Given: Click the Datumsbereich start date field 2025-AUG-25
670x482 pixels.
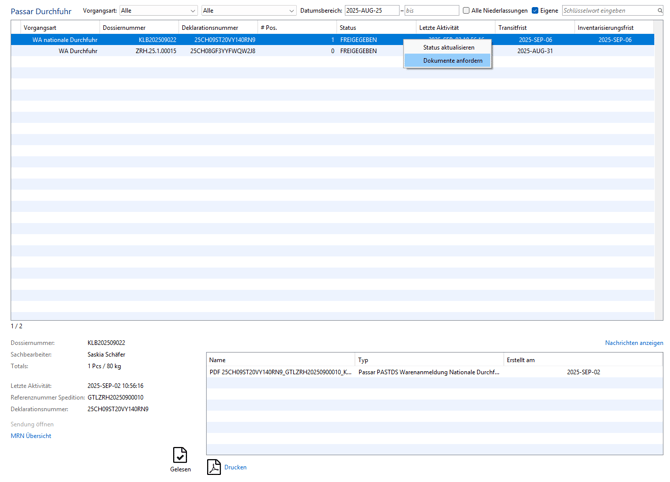Looking at the screenshot, I should (372, 11).
